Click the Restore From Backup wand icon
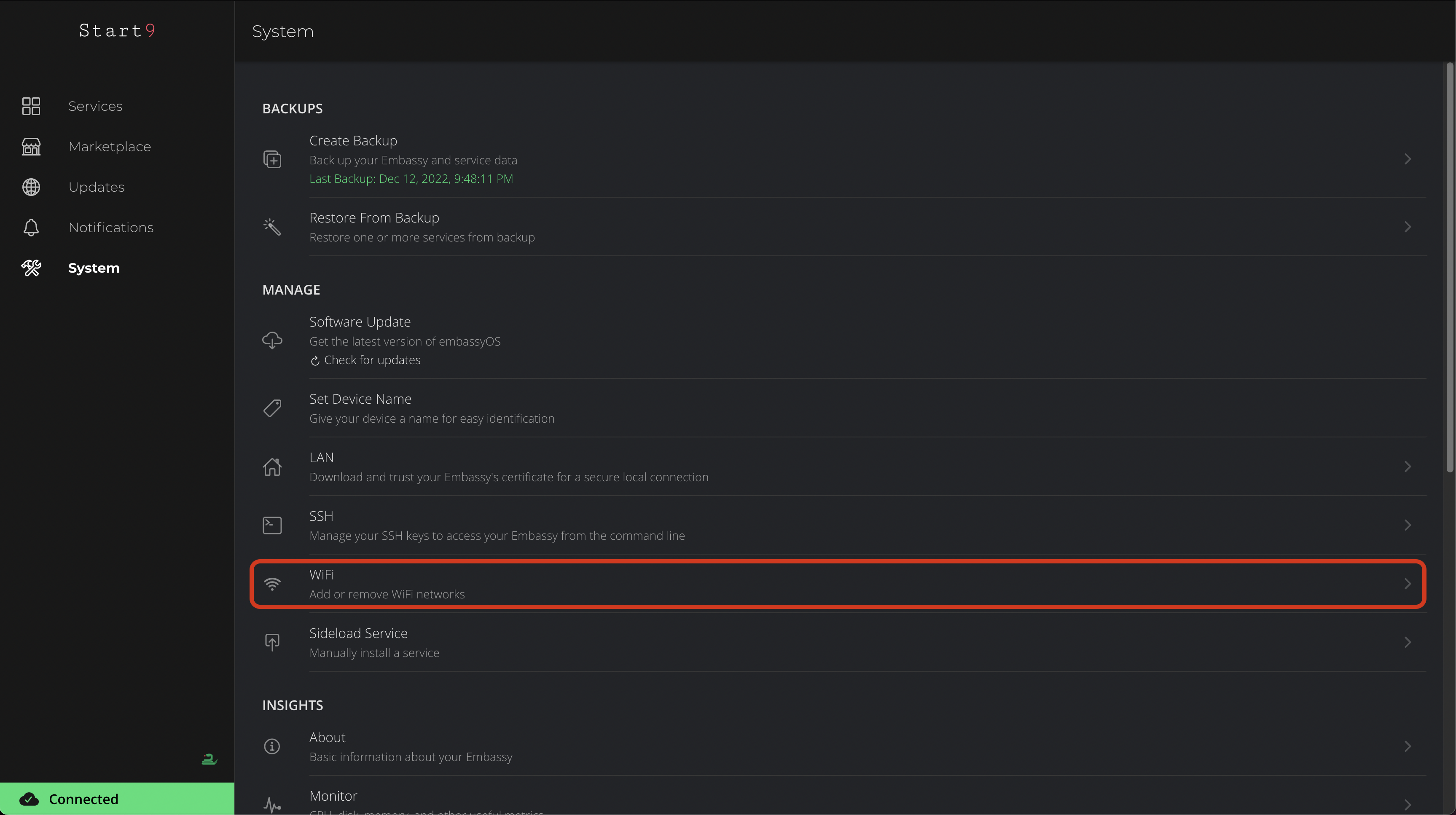 tap(272, 227)
